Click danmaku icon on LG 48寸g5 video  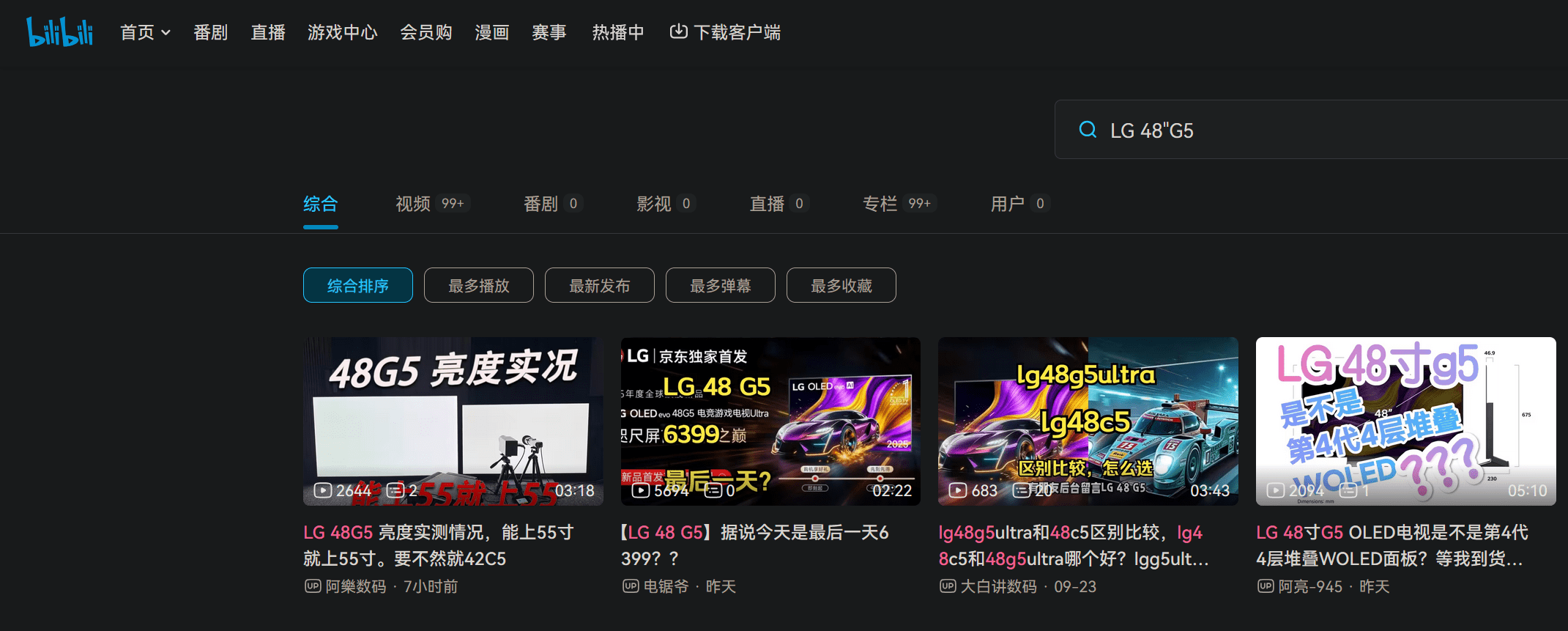pyautogui.click(x=1348, y=490)
